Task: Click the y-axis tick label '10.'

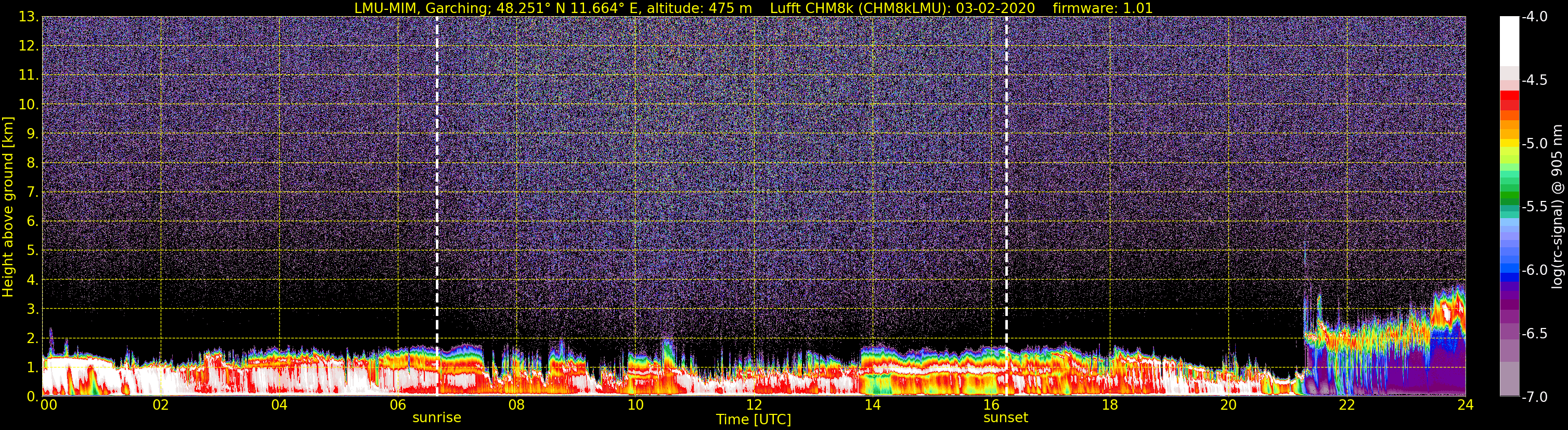Action: [29, 105]
